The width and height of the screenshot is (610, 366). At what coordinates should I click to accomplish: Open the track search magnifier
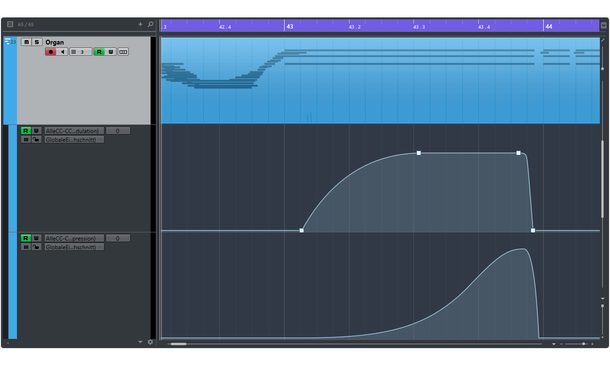(x=151, y=24)
